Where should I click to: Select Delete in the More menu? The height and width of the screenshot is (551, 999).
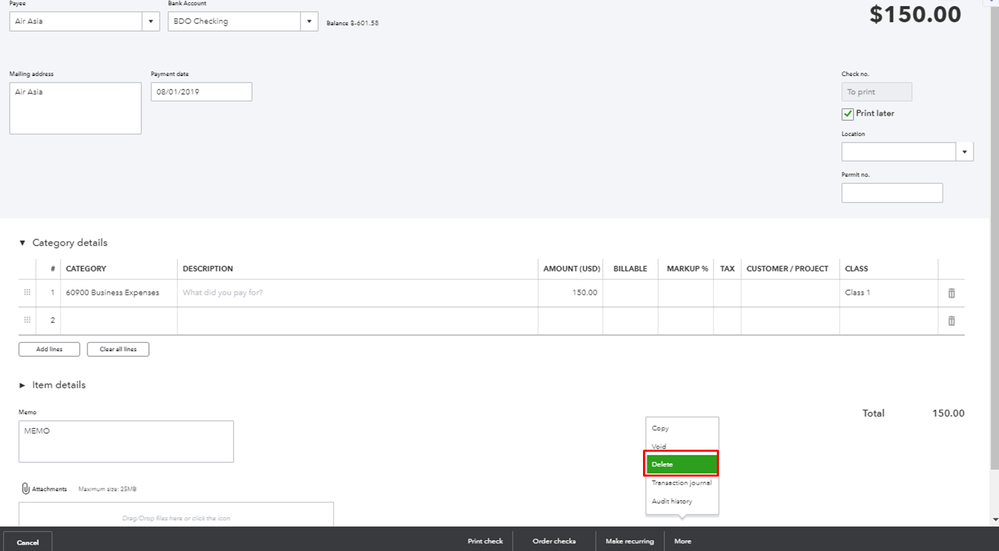[x=681, y=464]
